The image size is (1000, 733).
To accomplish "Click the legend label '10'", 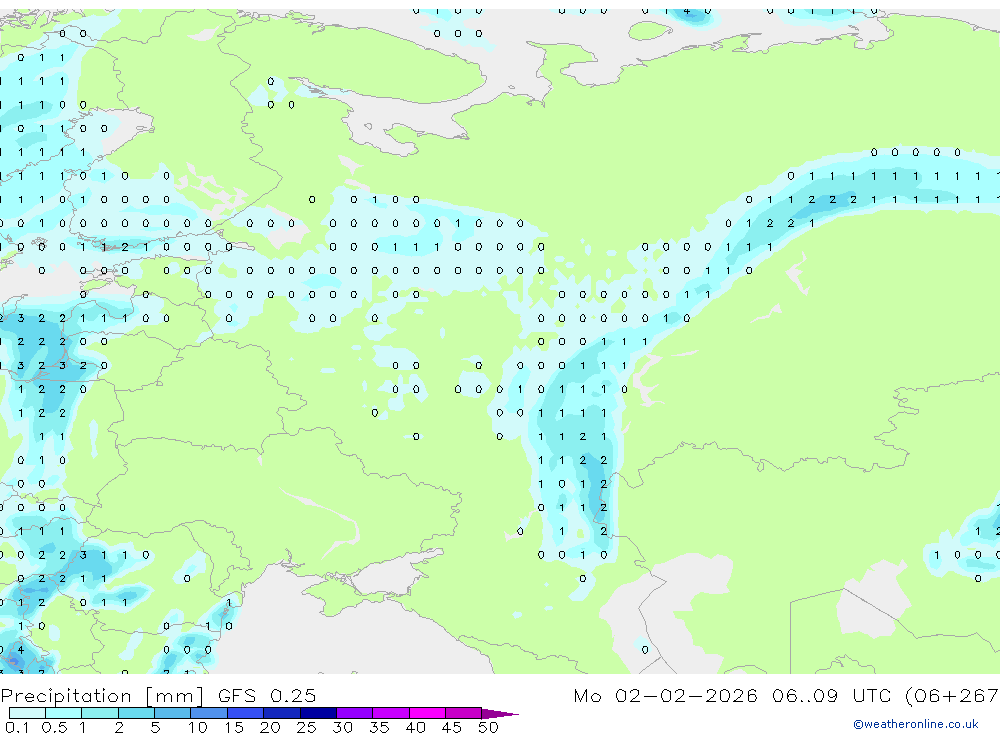I will pos(197,727).
